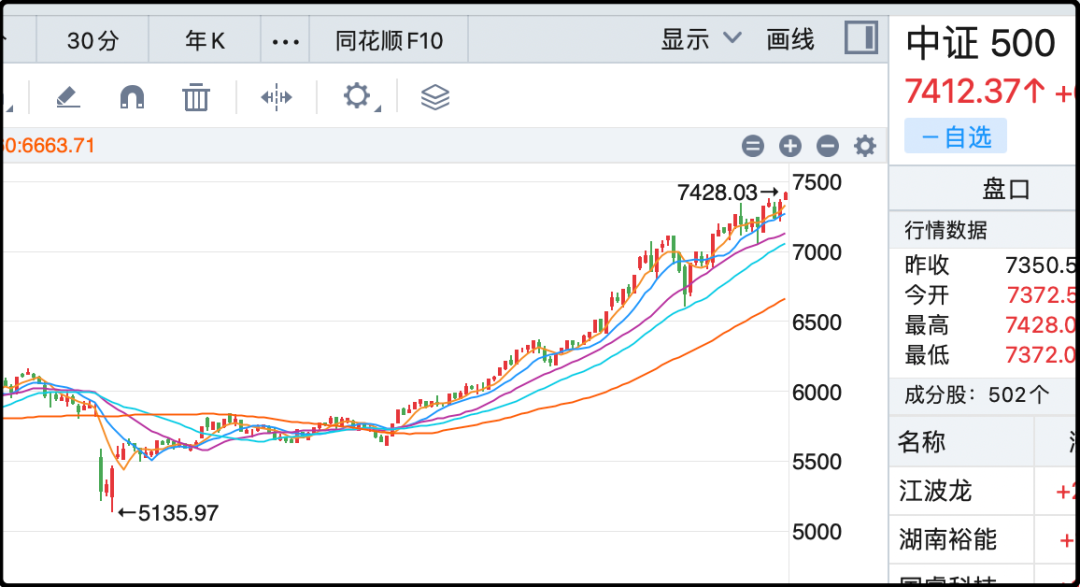This screenshot has width=1080, height=587.
Task: Select the 湖南裕能 stock row
Action: coord(984,539)
